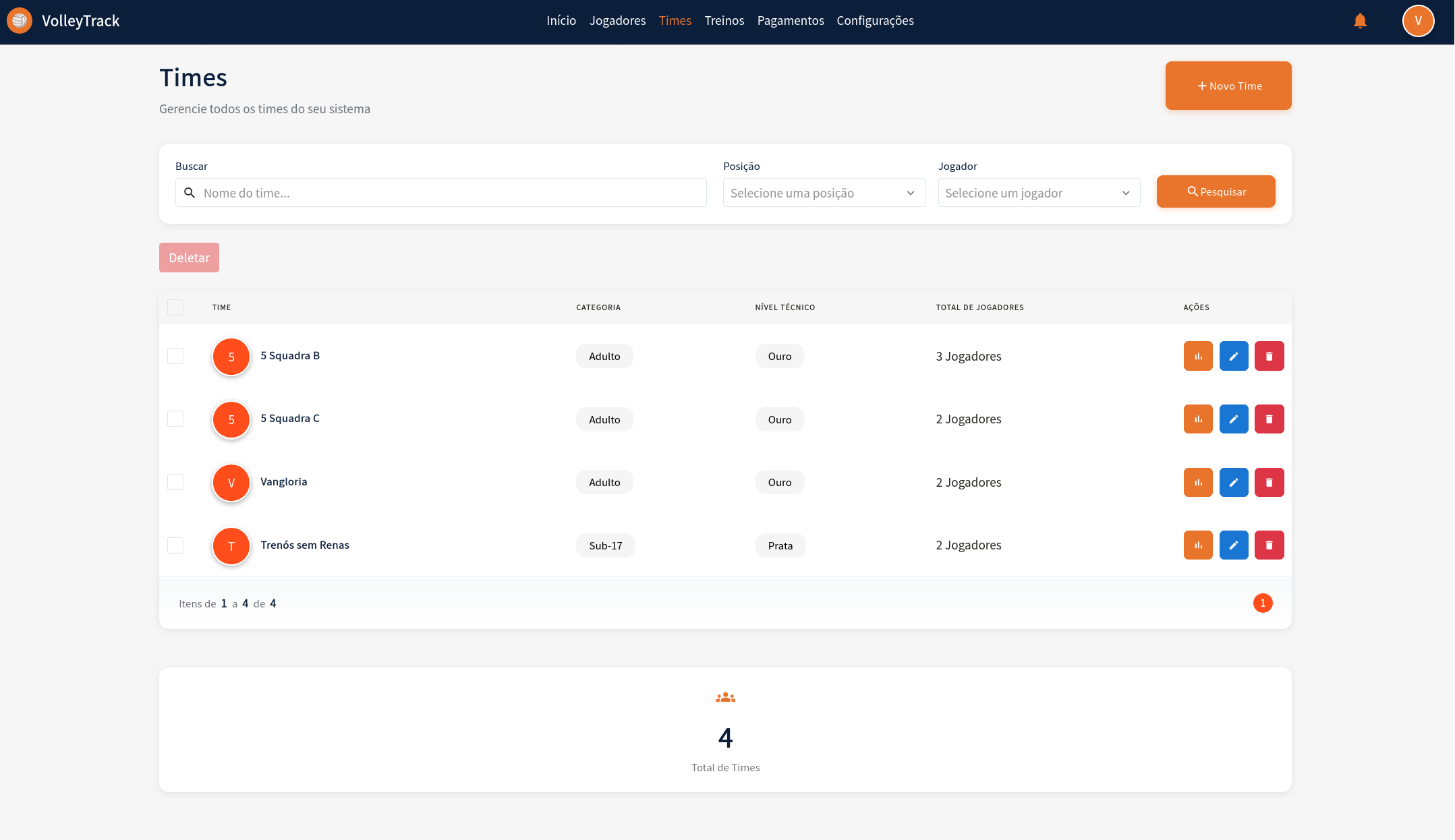Viewport: 1455px width, 840px height.
Task: Go to the Jogadores menu
Action: [x=617, y=21]
